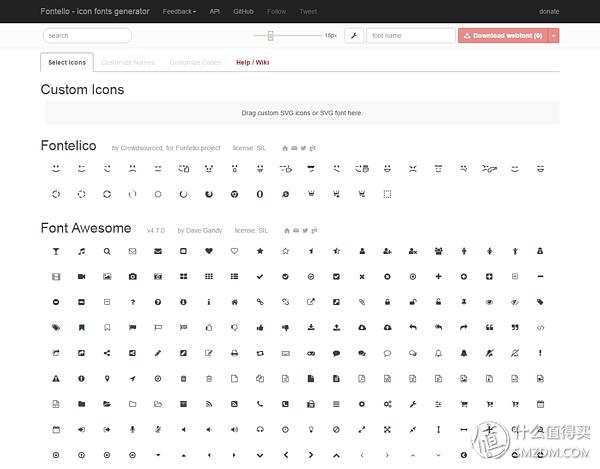This screenshot has height=469, width=600.
Task: Select the map location pin icon
Action: pyautogui.click(x=107, y=379)
